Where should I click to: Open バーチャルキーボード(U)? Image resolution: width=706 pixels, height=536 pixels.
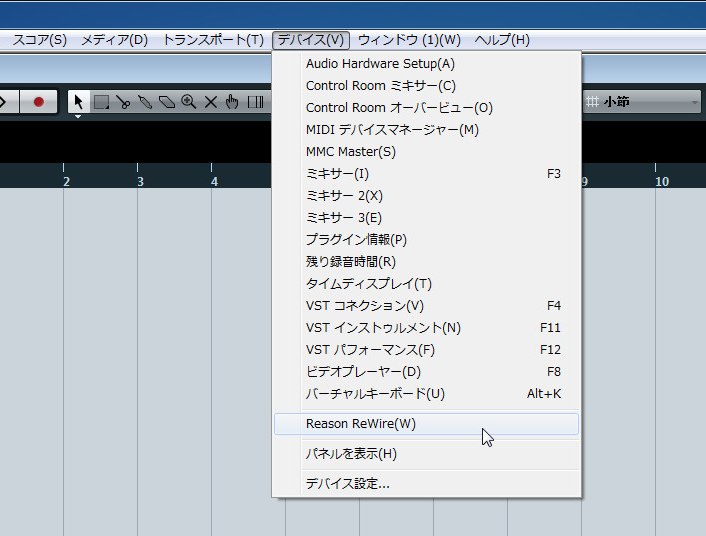tap(426, 394)
